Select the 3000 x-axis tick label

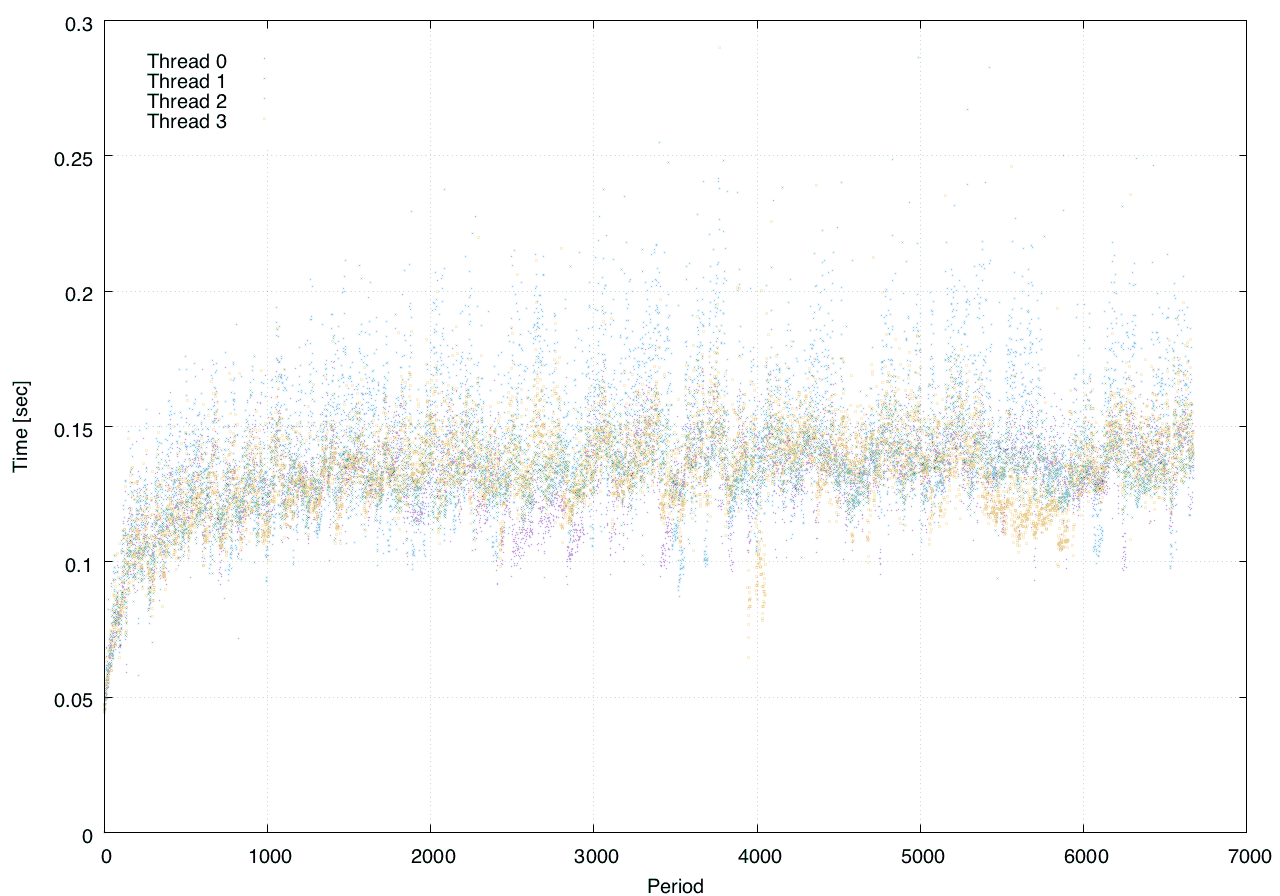594,857
